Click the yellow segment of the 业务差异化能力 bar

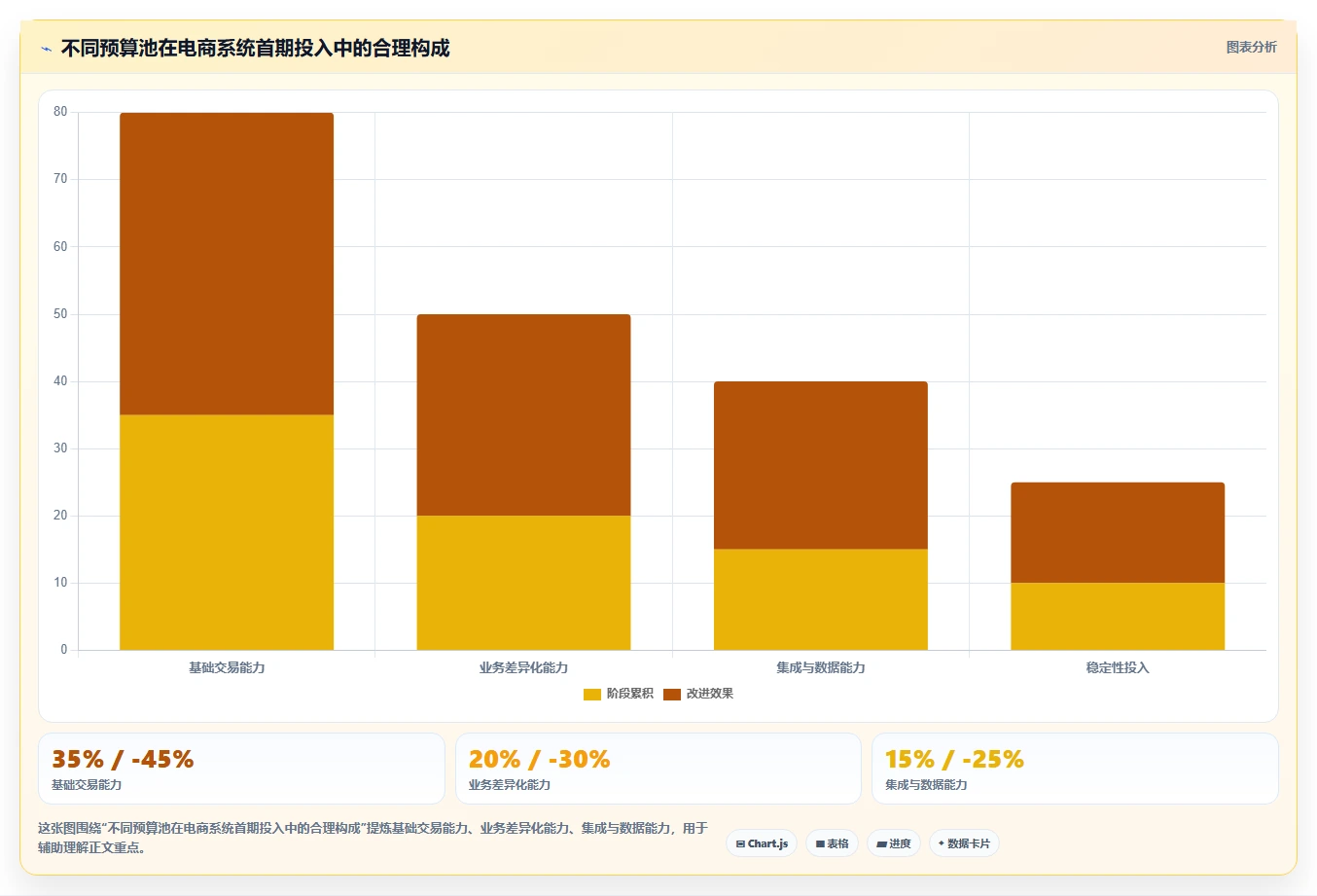[523, 583]
